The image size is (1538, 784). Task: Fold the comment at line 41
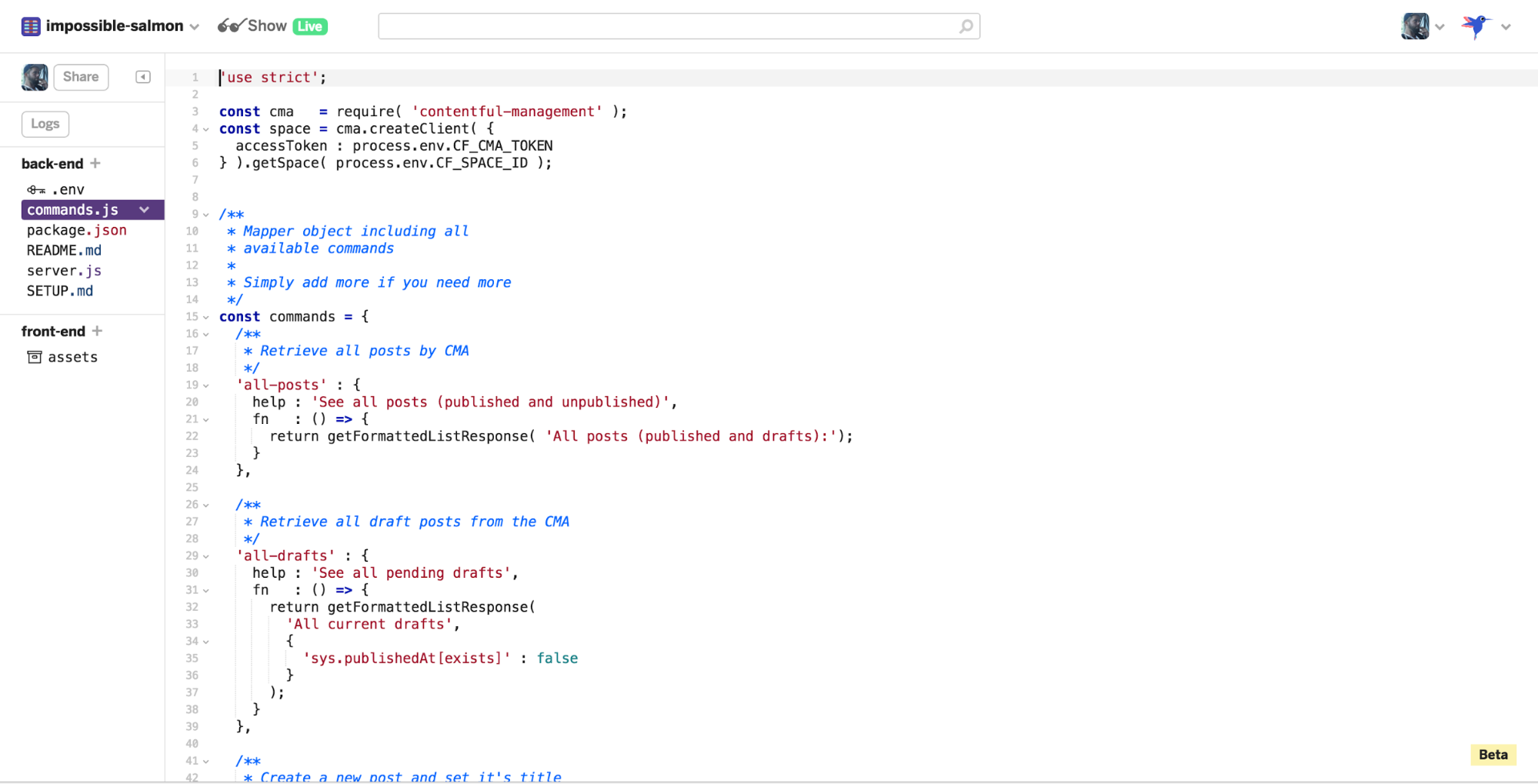click(x=206, y=761)
